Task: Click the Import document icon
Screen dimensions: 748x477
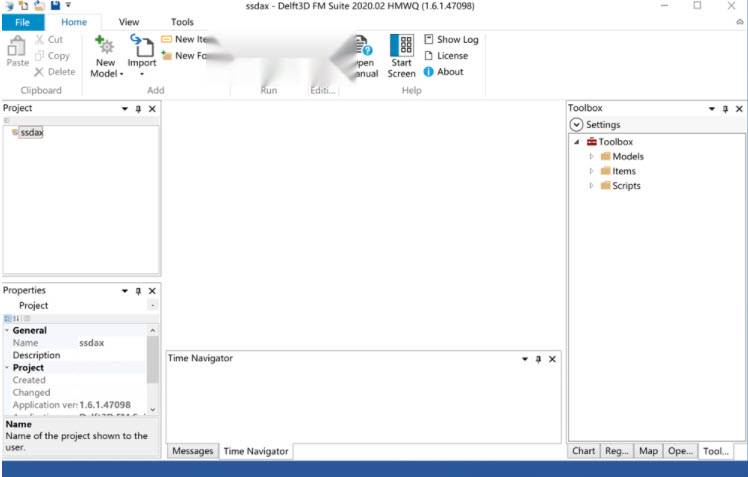Action: click(142, 45)
